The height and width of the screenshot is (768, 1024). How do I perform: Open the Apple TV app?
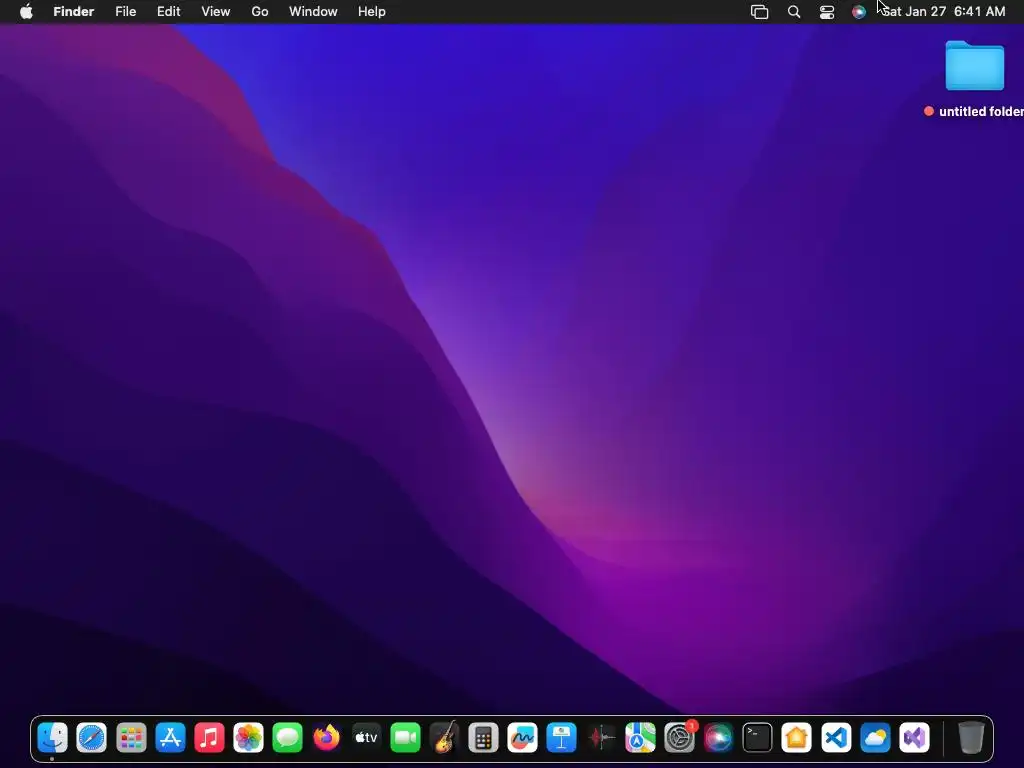[x=366, y=738]
